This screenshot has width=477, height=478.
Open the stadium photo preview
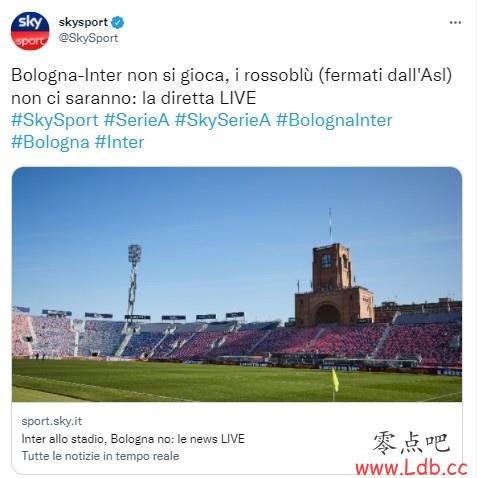tap(237, 284)
